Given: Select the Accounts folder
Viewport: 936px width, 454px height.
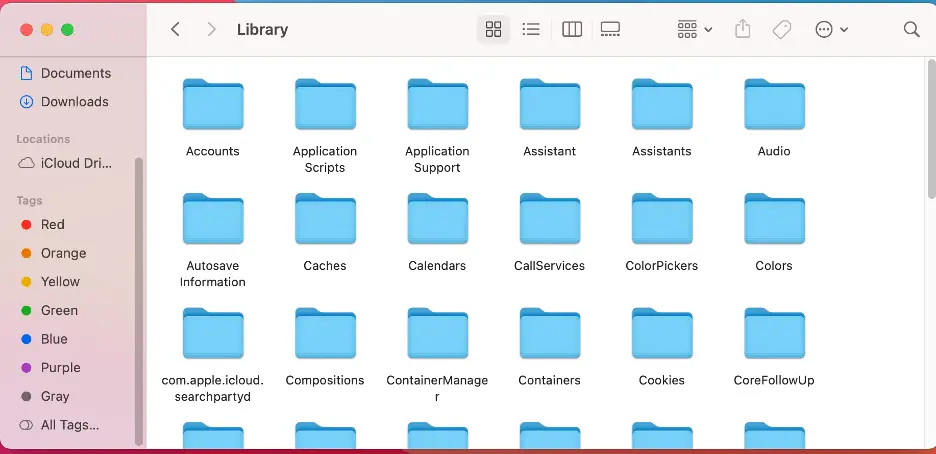Looking at the screenshot, I should [213, 118].
